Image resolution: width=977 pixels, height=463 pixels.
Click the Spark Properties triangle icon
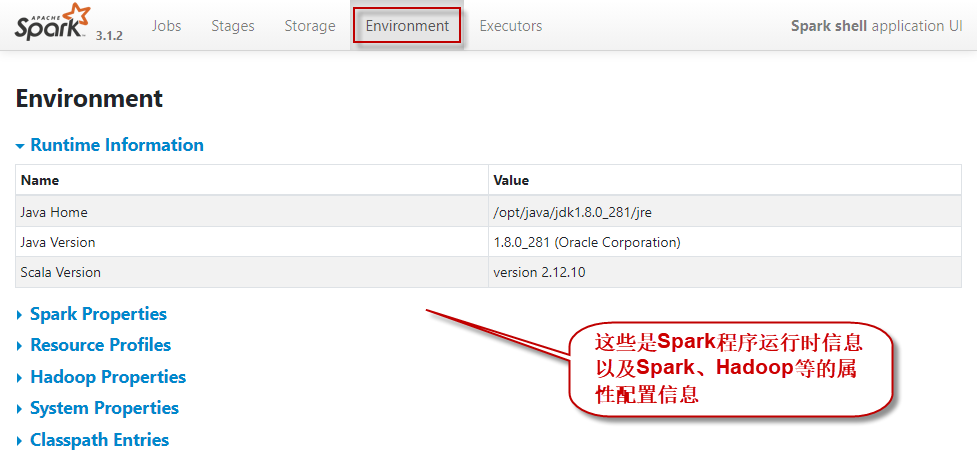pyautogui.click(x=20, y=315)
